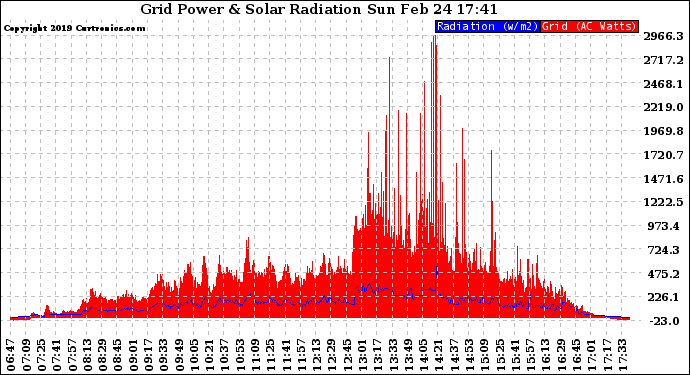The width and height of the screenshot is (690, 375).
Task: Click the 13:33 time label
Action: click(393, 355)
